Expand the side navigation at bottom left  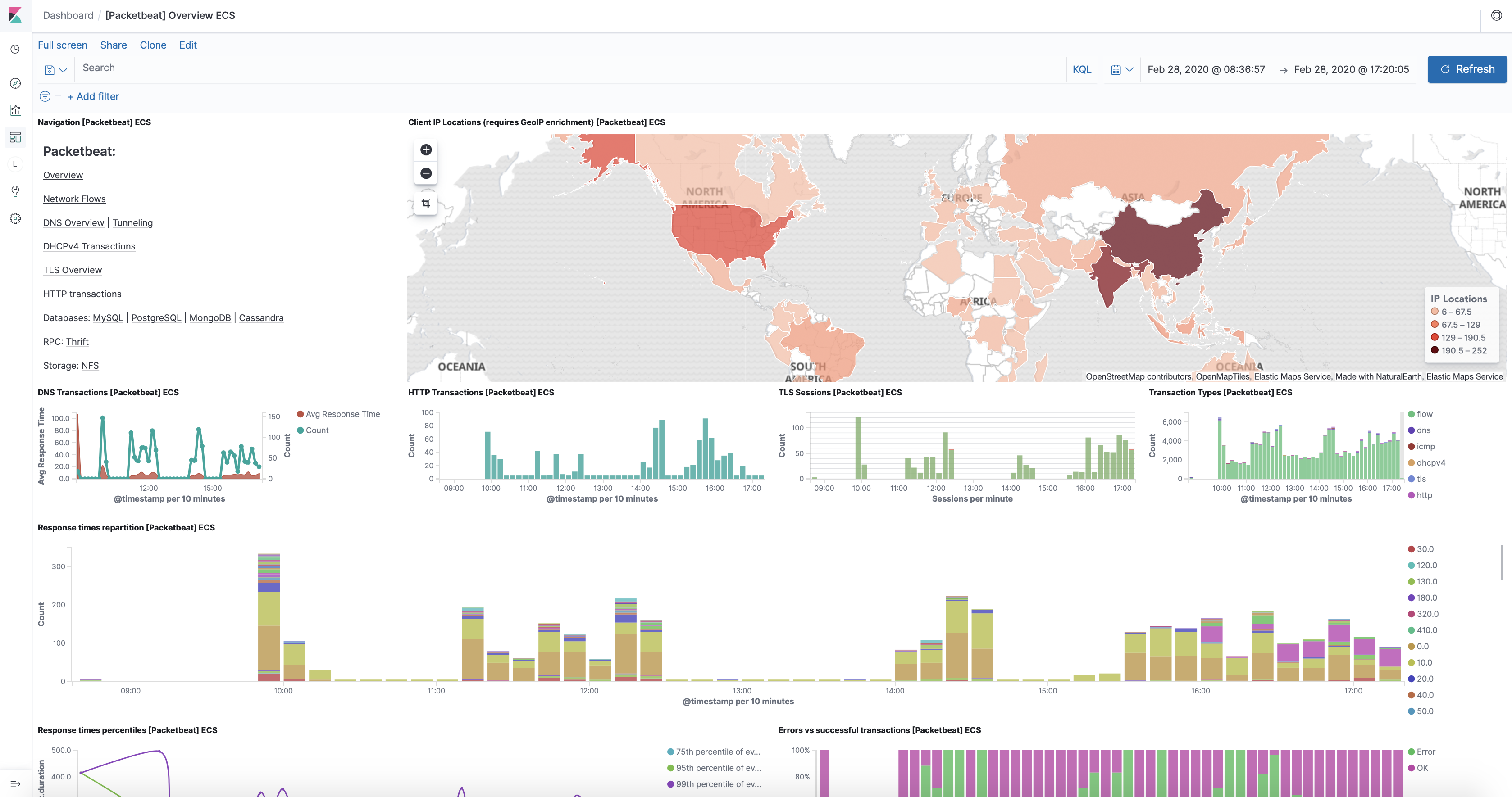(15, 783)
